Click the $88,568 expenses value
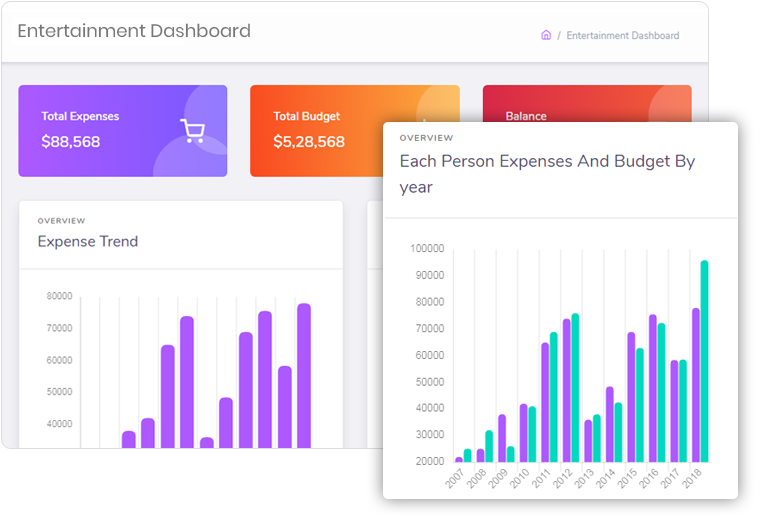Viewport: 760px width, 520px height. pos(71,142)
